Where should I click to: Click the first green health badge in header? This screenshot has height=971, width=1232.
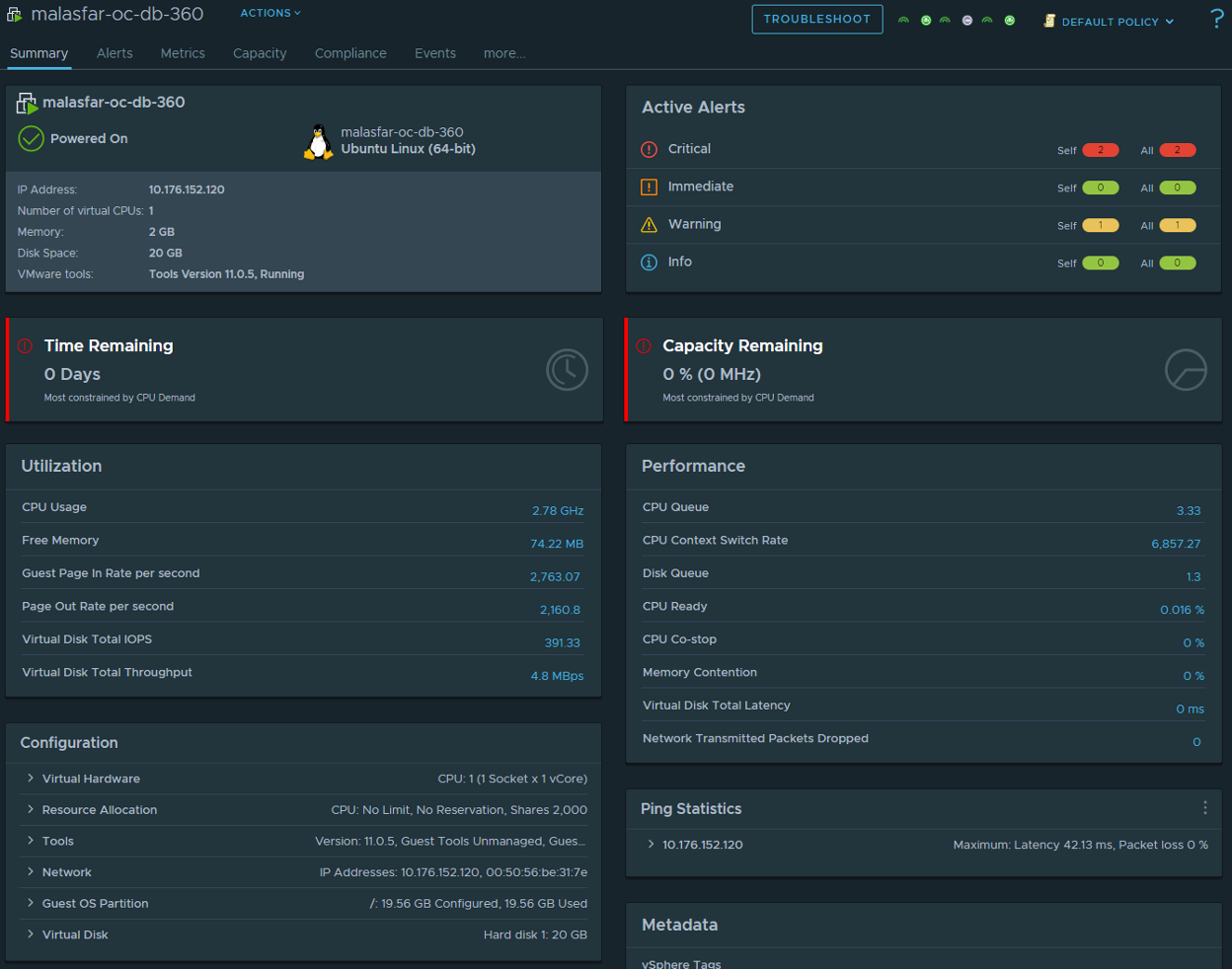(903, 19)
